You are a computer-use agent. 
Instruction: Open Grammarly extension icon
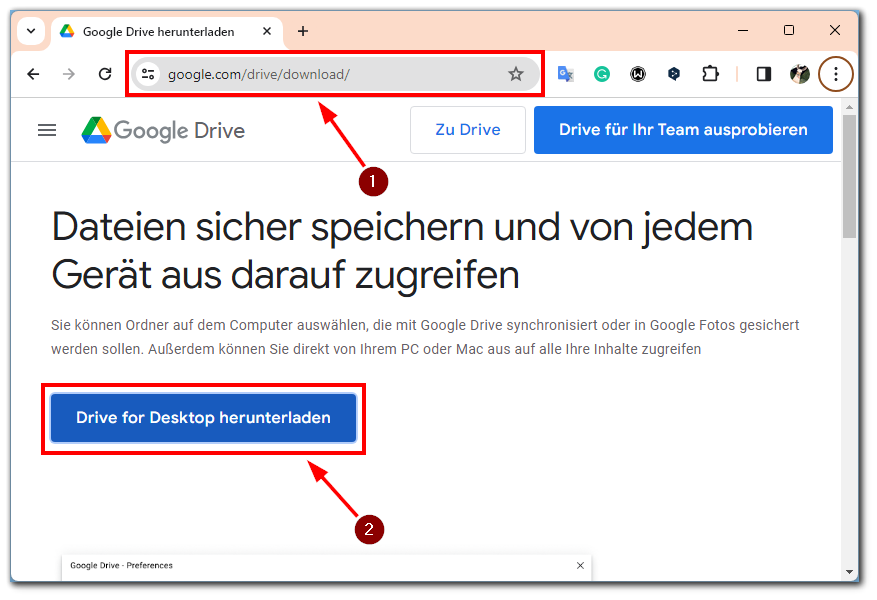pyautogui.click(x=602, y=74)
